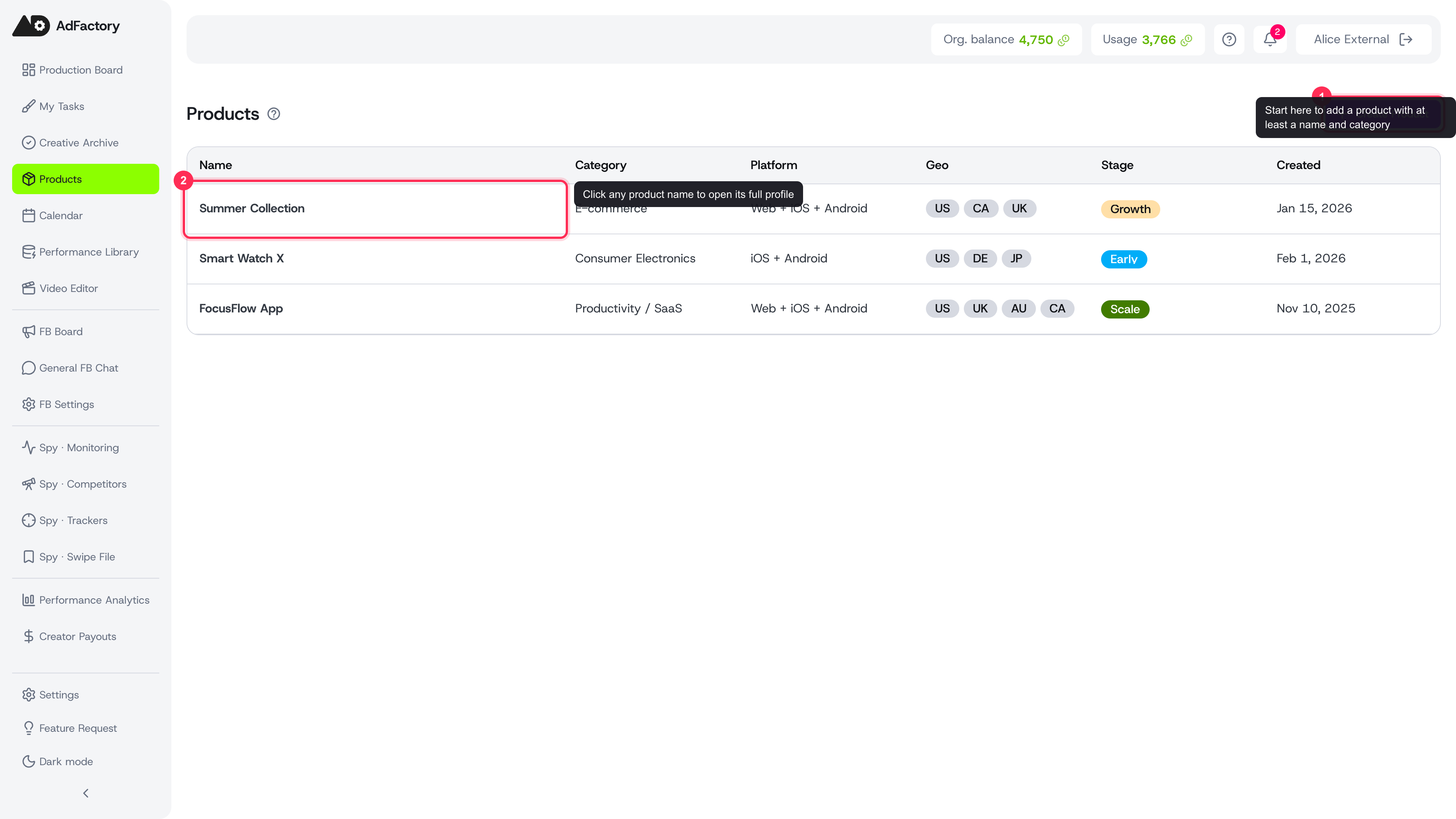Click the Platform column header
Screen dimensions: 1456x819
[773, 165]
